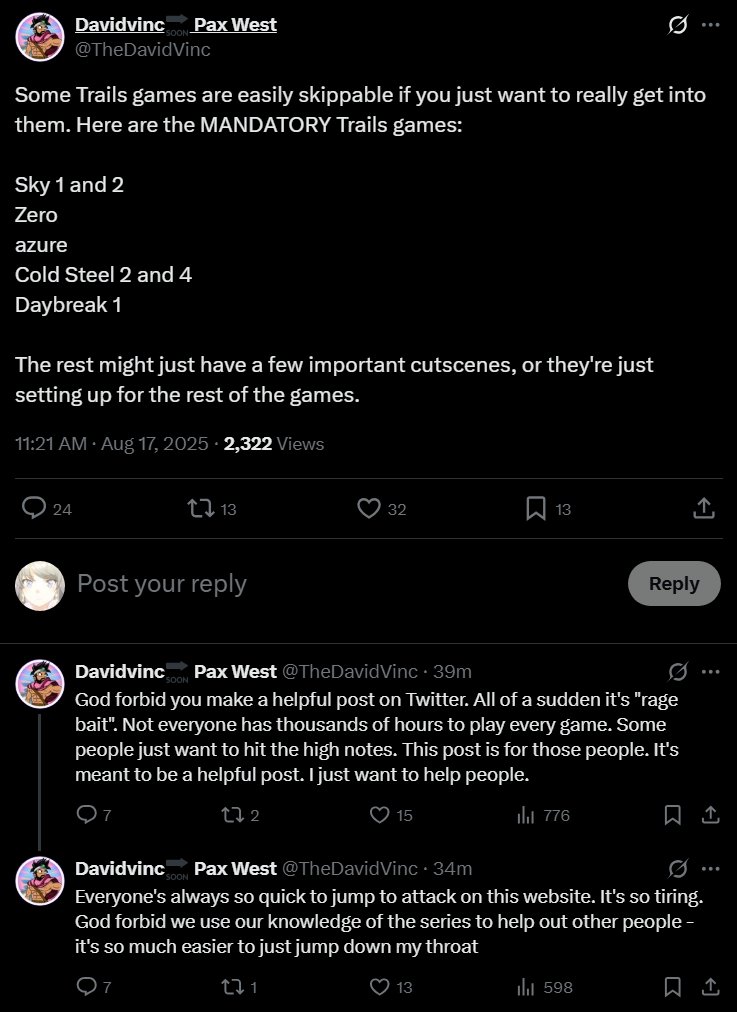Bookmark the 34m reply post
Screen dimensions: 737x1012
673,987
